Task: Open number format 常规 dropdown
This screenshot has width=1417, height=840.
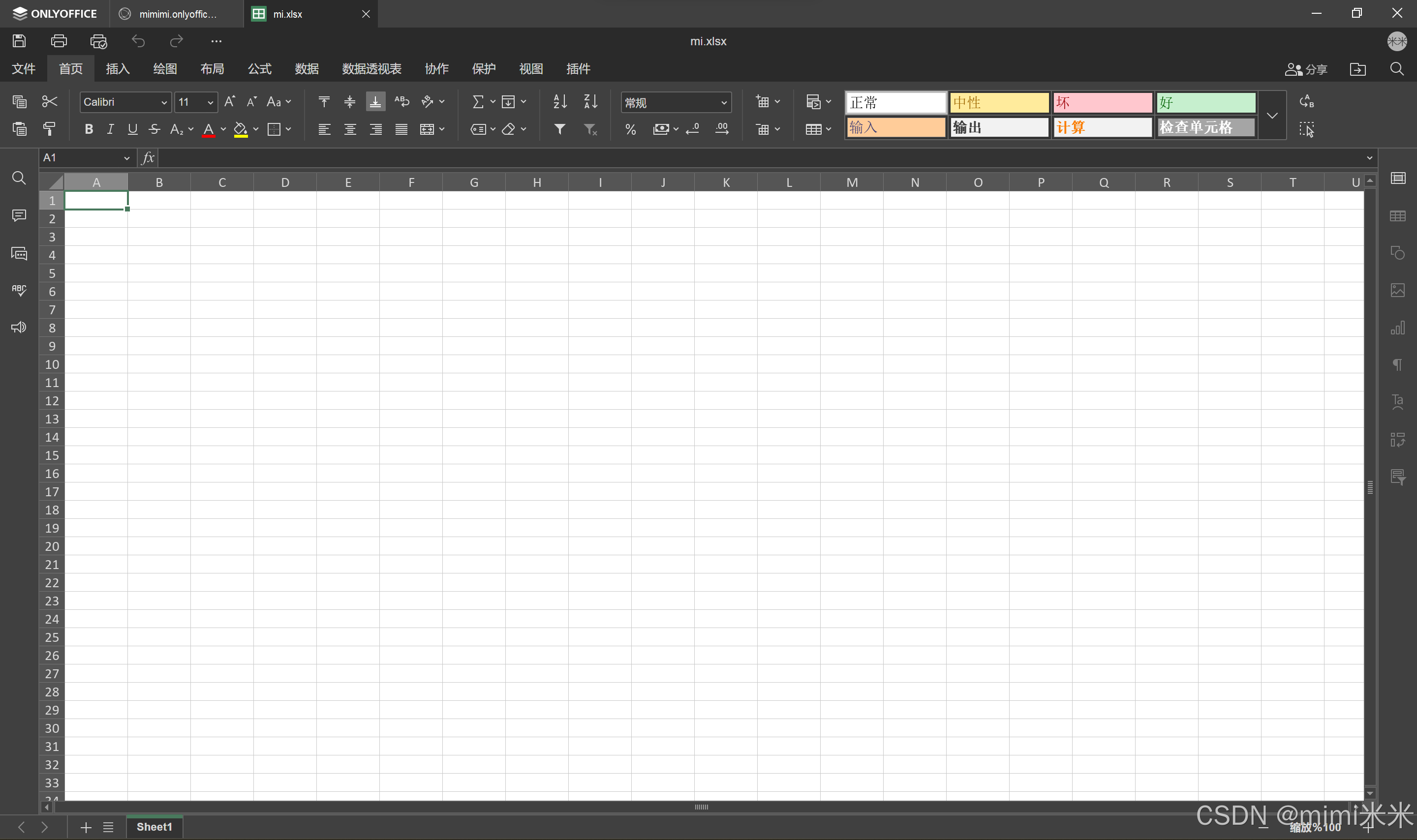Action: pos(723,102)
